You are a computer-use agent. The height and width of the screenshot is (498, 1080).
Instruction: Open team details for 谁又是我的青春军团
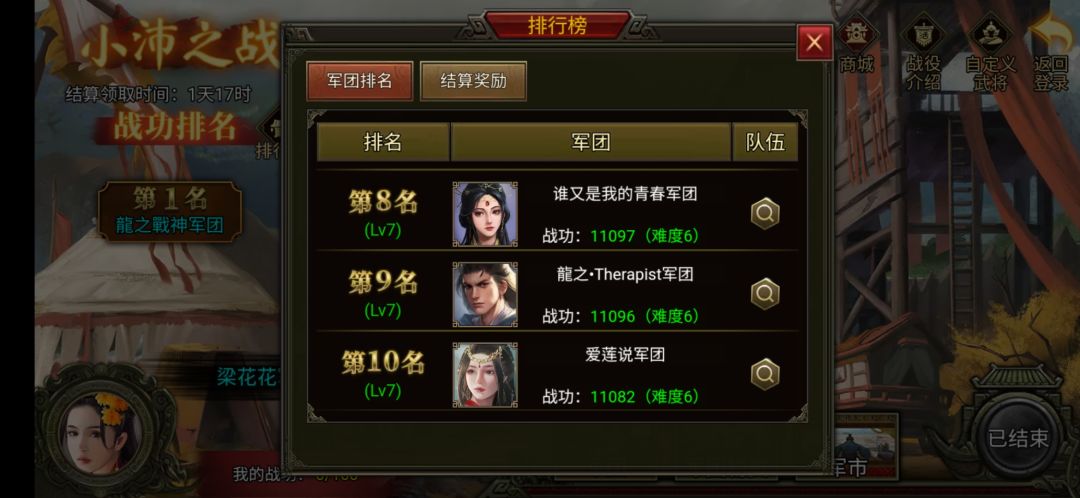click(765, 214)
